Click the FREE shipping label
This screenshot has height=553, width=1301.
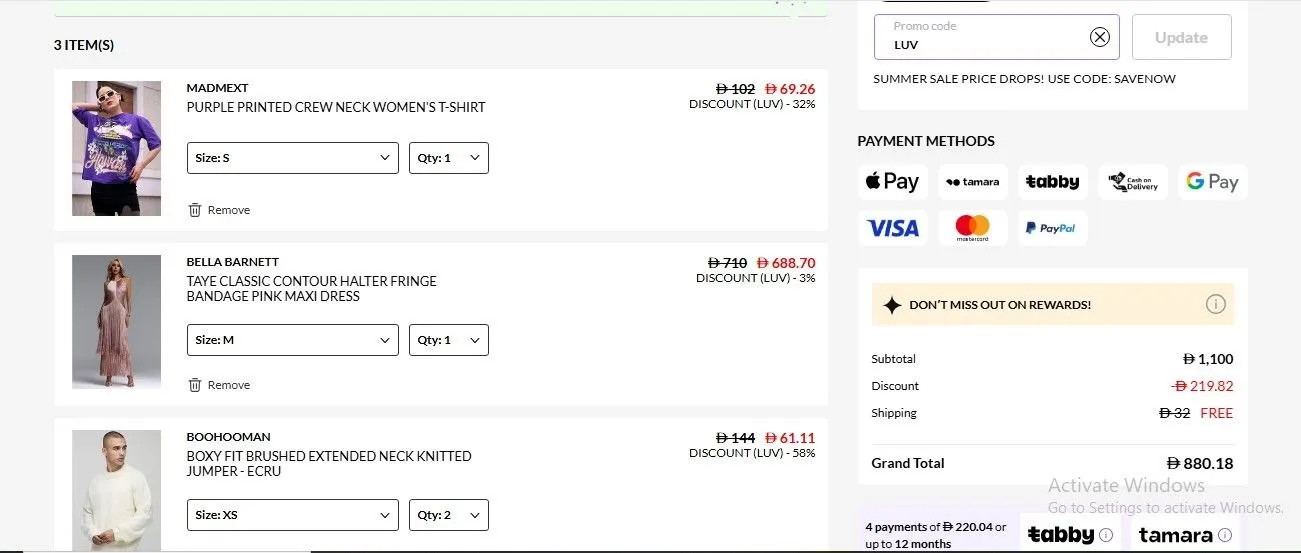[x=1217, y=413]
